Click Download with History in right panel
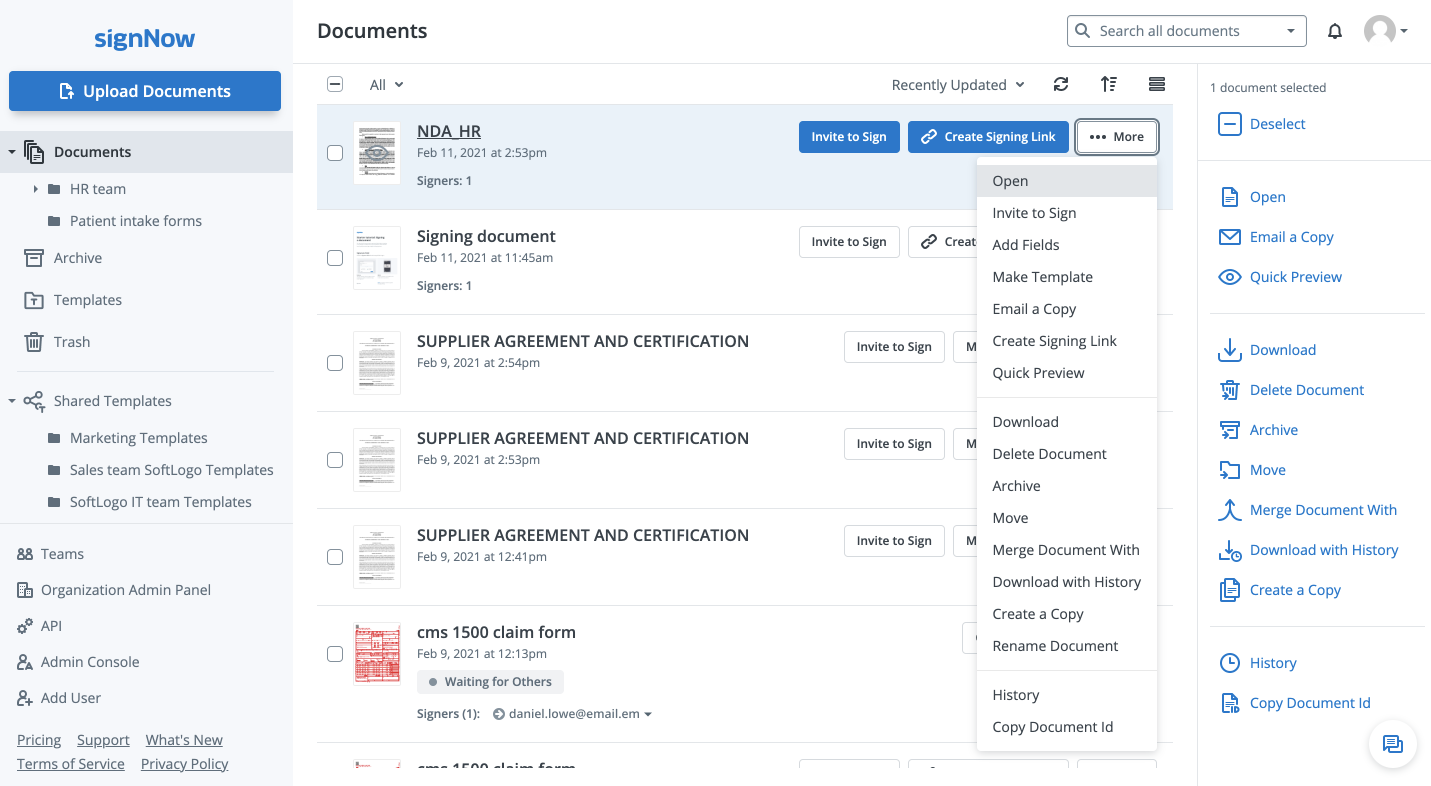The width and height of the screenshot is (1431, 786). (x=1323, y=550)
